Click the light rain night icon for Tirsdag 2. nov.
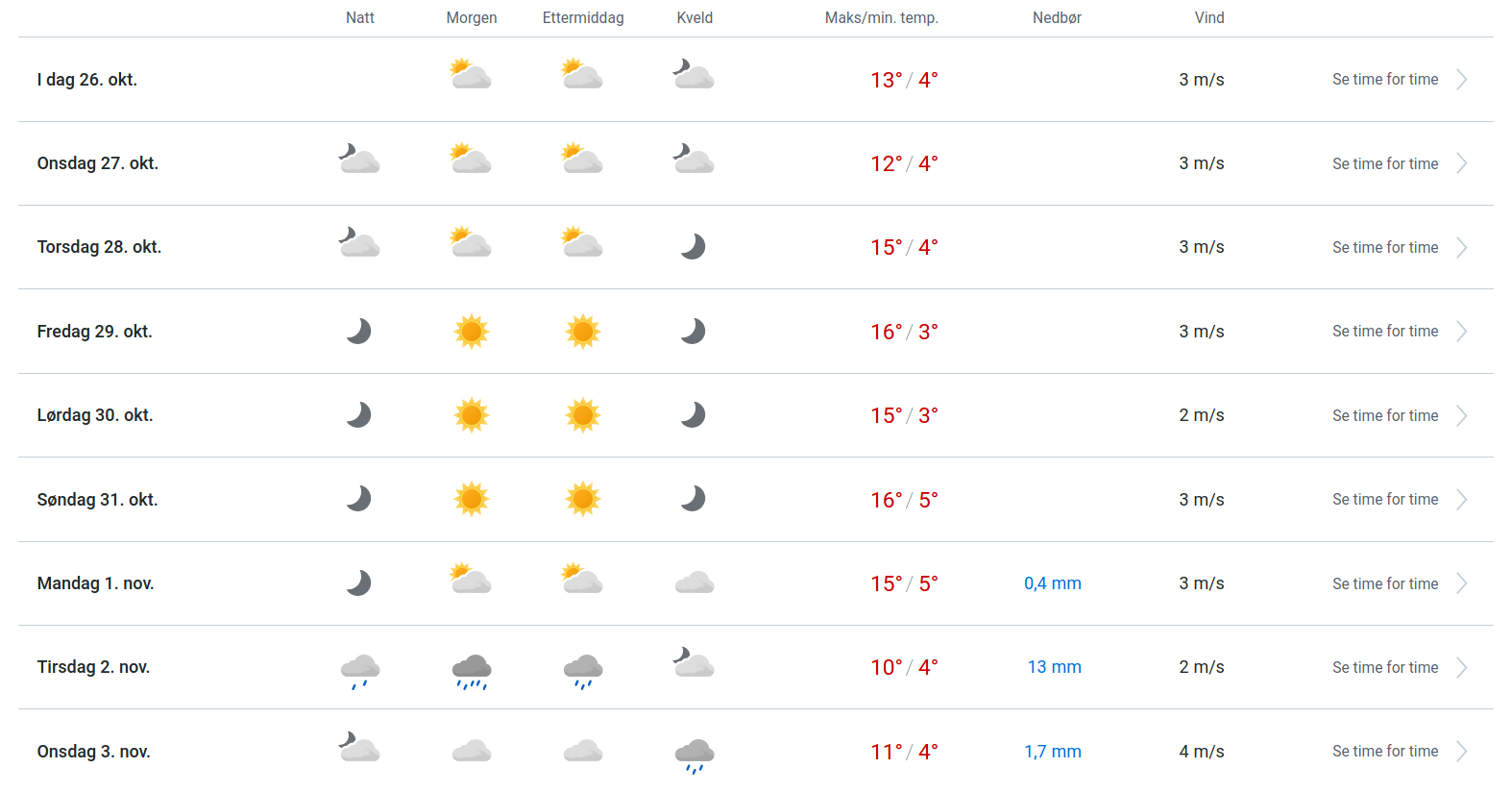Screen dimensions: 1512x793 point(359,670)
